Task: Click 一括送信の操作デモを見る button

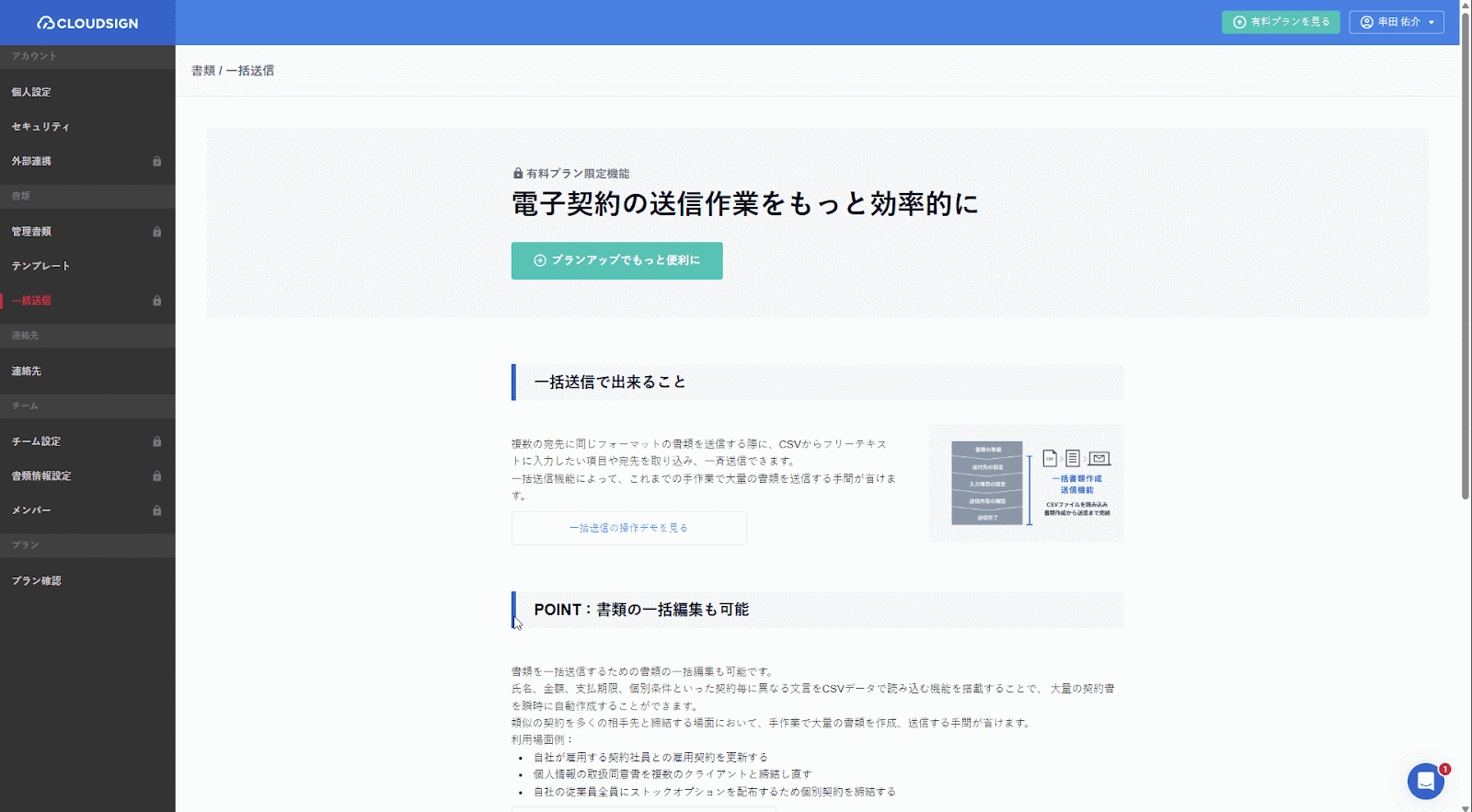Action: click(628, 528)
